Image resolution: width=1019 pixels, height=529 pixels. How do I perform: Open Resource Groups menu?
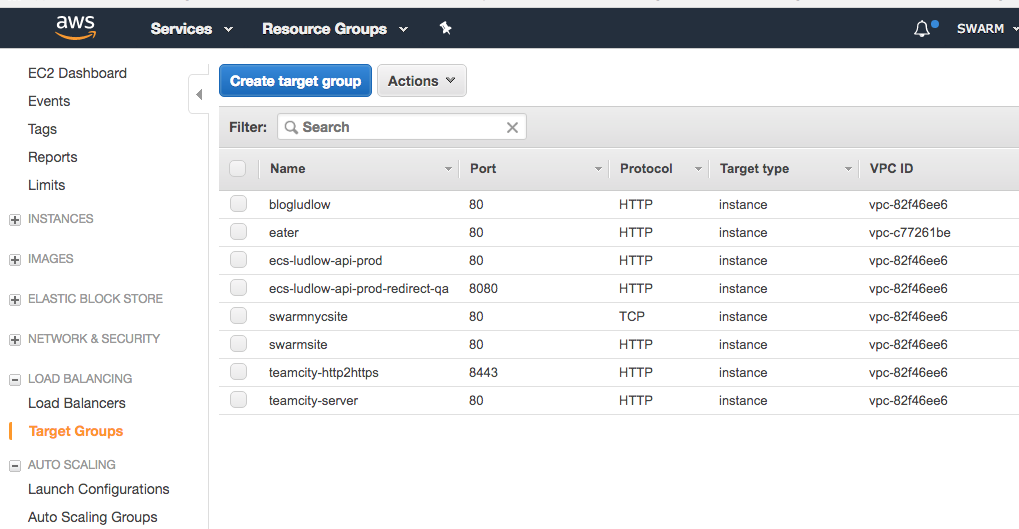pos(334,29)
